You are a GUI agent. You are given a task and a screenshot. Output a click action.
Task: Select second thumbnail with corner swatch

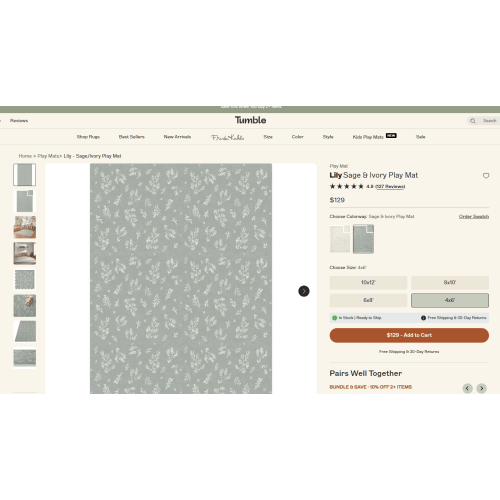coord(25,201)
